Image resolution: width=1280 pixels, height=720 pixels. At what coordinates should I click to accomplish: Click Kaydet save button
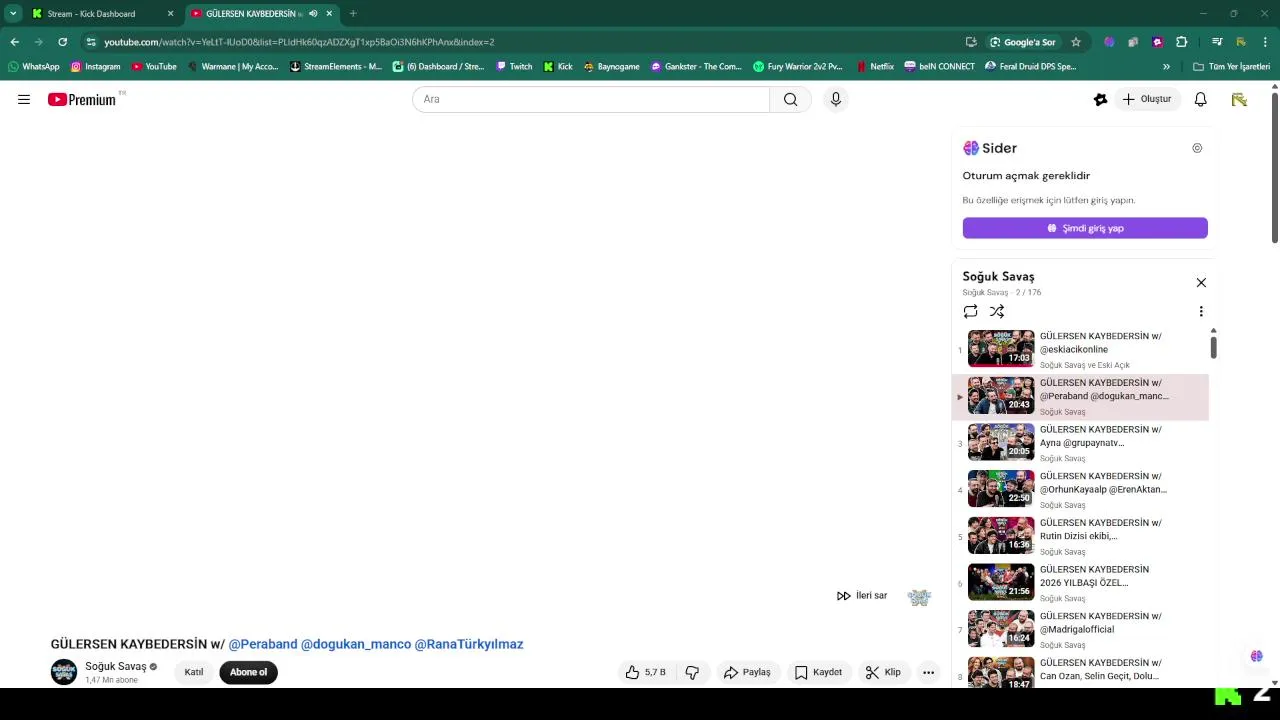818,672
